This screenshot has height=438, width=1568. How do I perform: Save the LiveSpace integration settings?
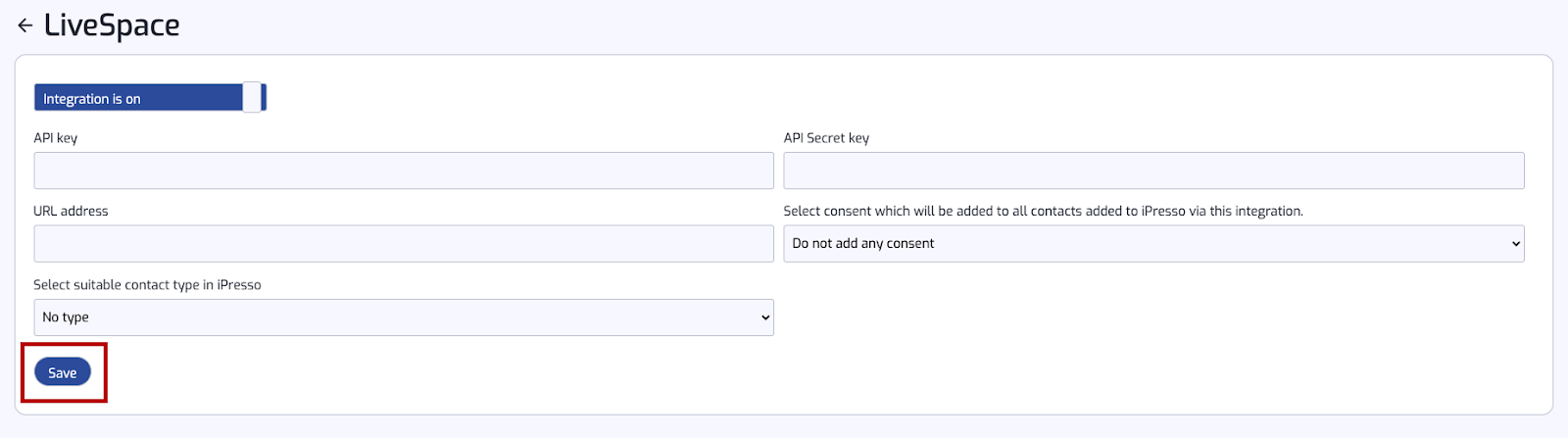(x=63, y=372)
